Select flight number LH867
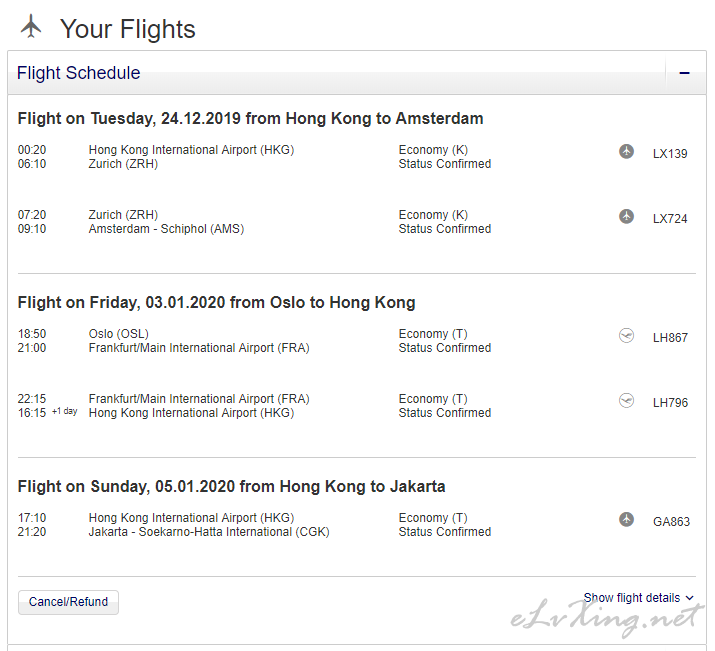 point(670,338)
